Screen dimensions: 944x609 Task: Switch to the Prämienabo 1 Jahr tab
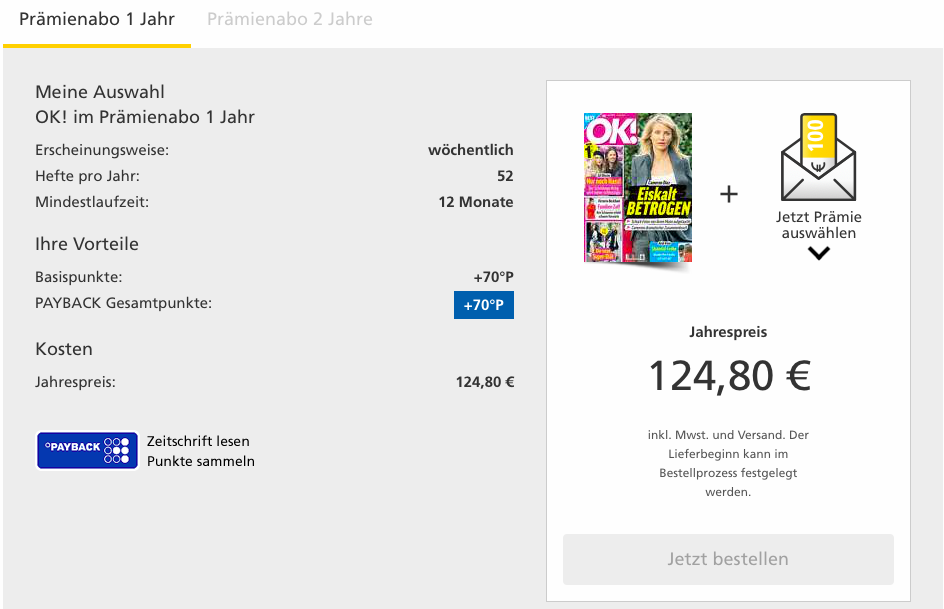97,20
